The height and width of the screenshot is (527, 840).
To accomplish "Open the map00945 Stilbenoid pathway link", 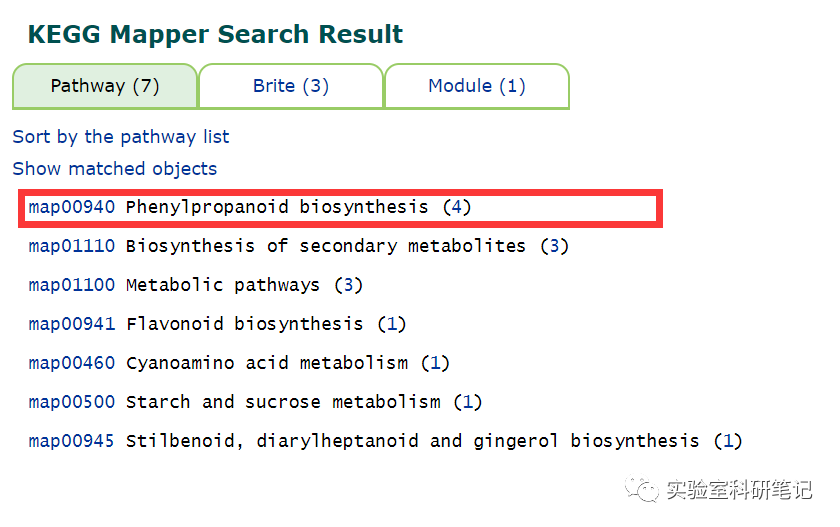I will [72, 441].
